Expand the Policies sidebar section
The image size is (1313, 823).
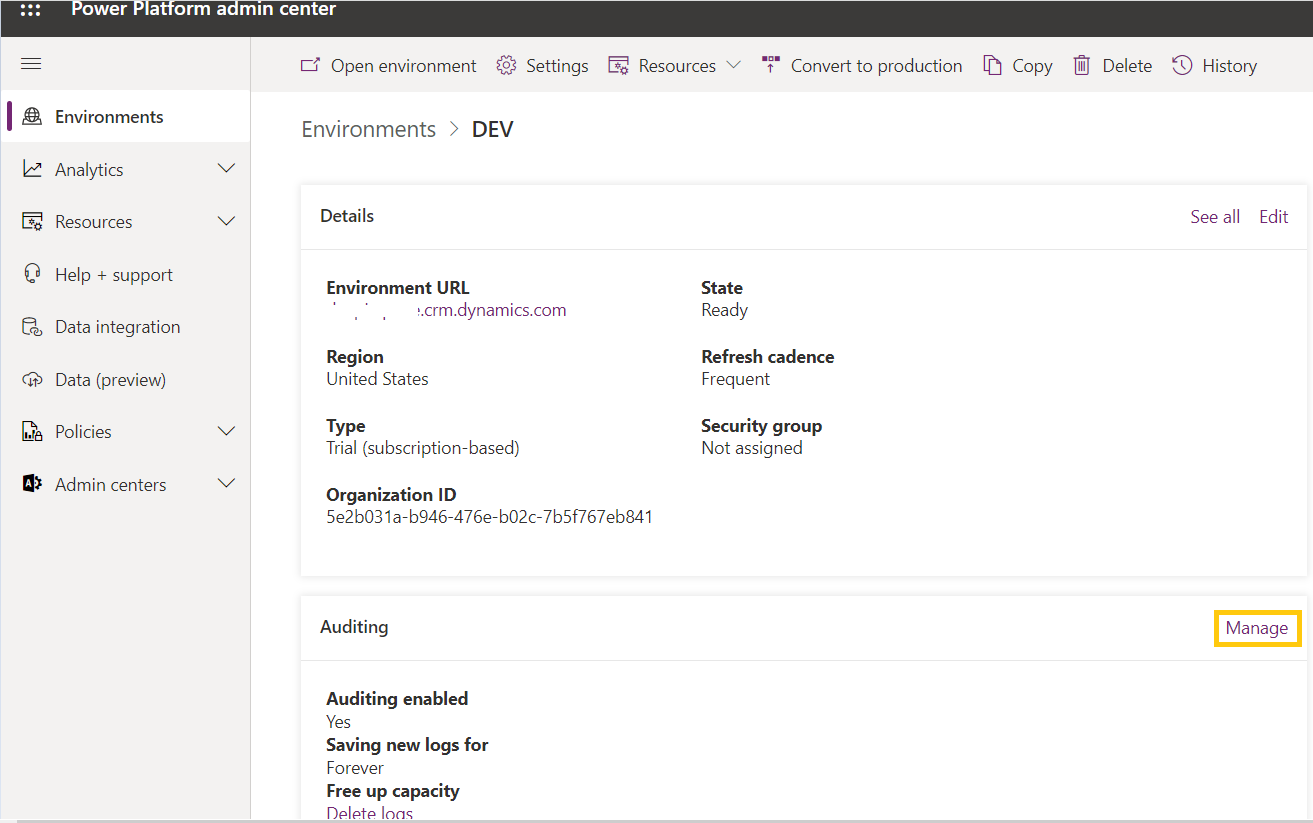pos(226,431)
